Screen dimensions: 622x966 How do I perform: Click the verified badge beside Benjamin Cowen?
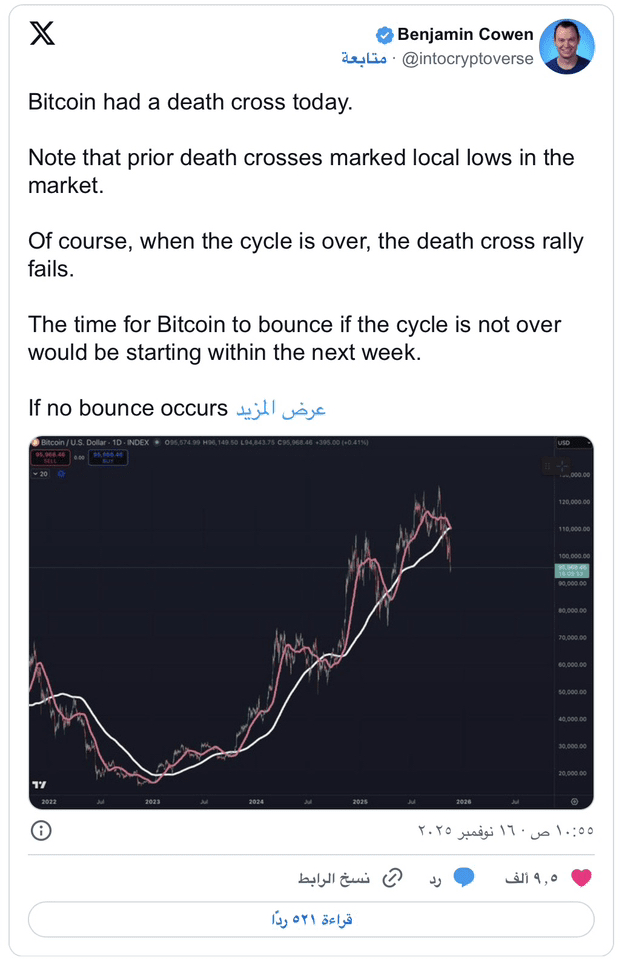click(x=384, y=35)
